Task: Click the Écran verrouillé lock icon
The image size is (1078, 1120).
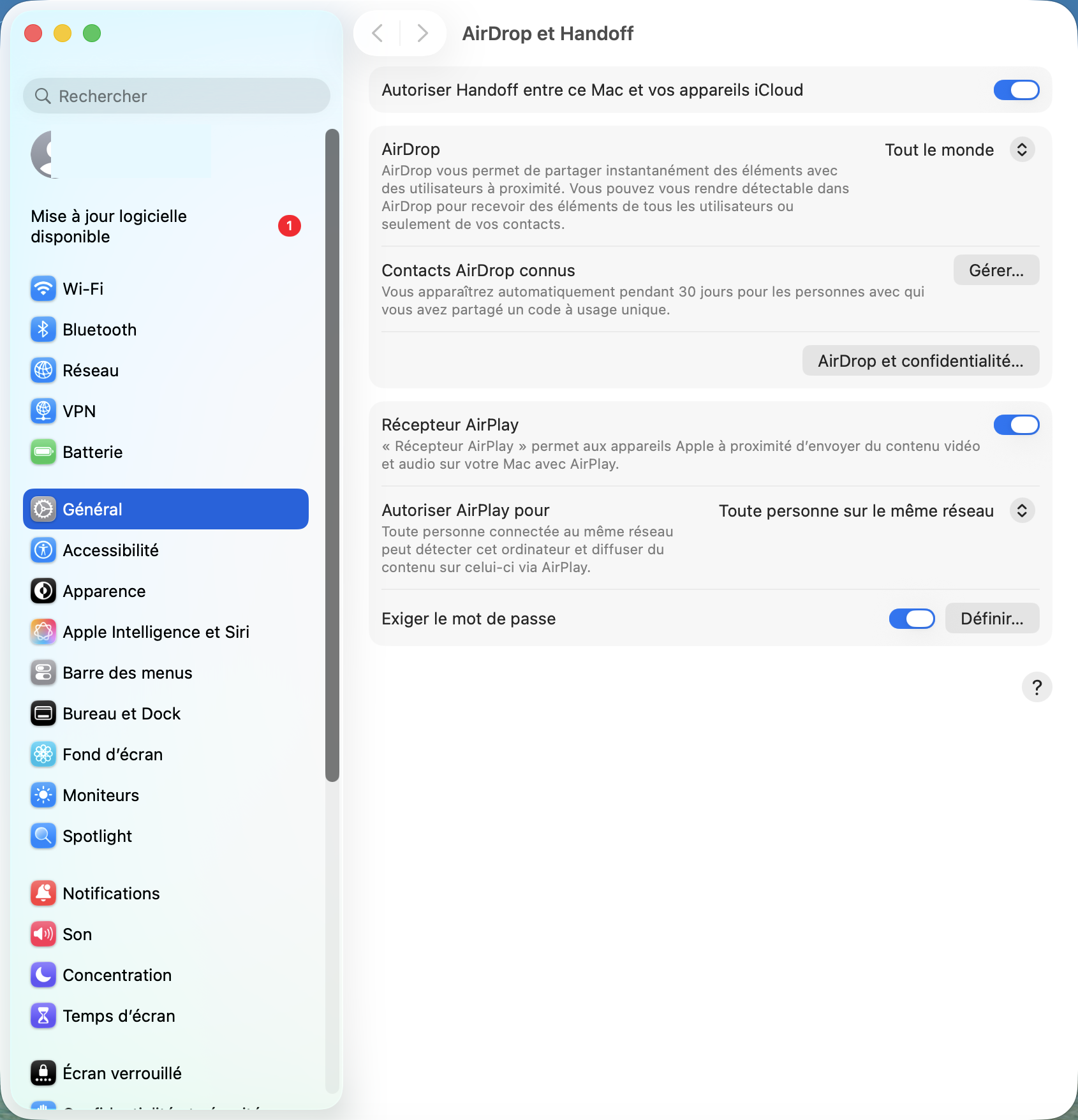Action: pyautogui.click(x=43, y=1073)
